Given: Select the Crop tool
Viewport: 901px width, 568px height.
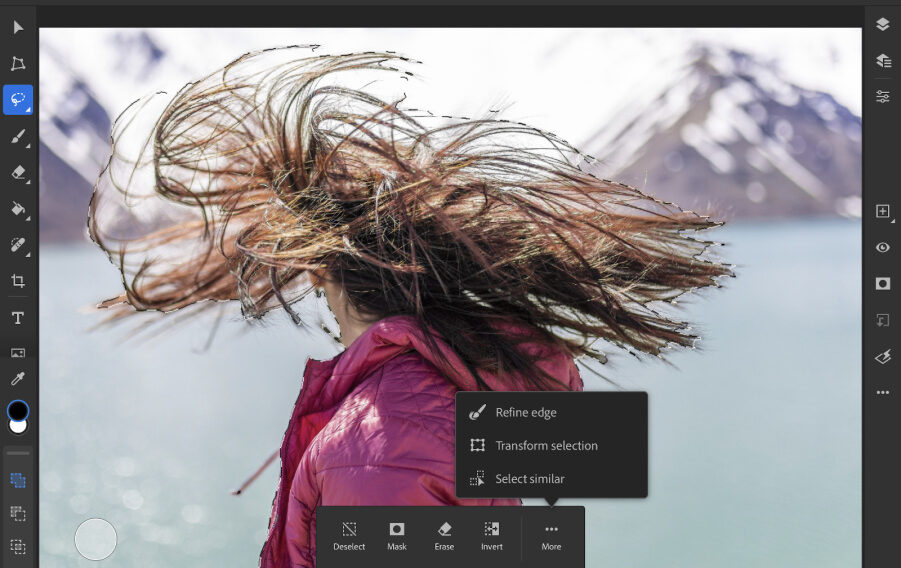Looking at the screenshot, I should click(18, 281).
